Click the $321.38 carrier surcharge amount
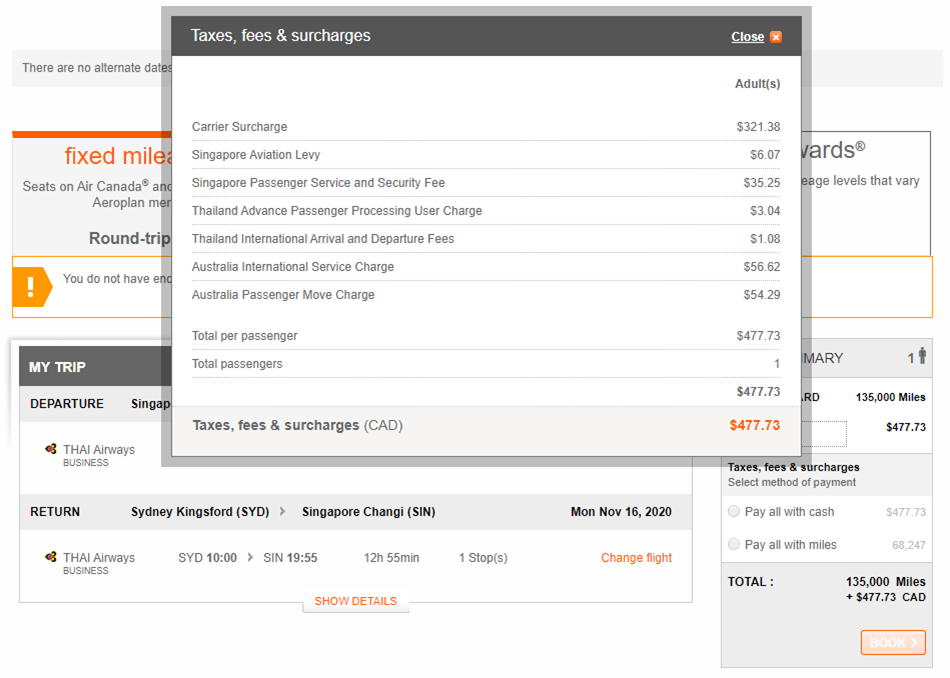Image resolution: width=950 pixels, height=678 pixels. pyautogui.click(x=758, y=127)
